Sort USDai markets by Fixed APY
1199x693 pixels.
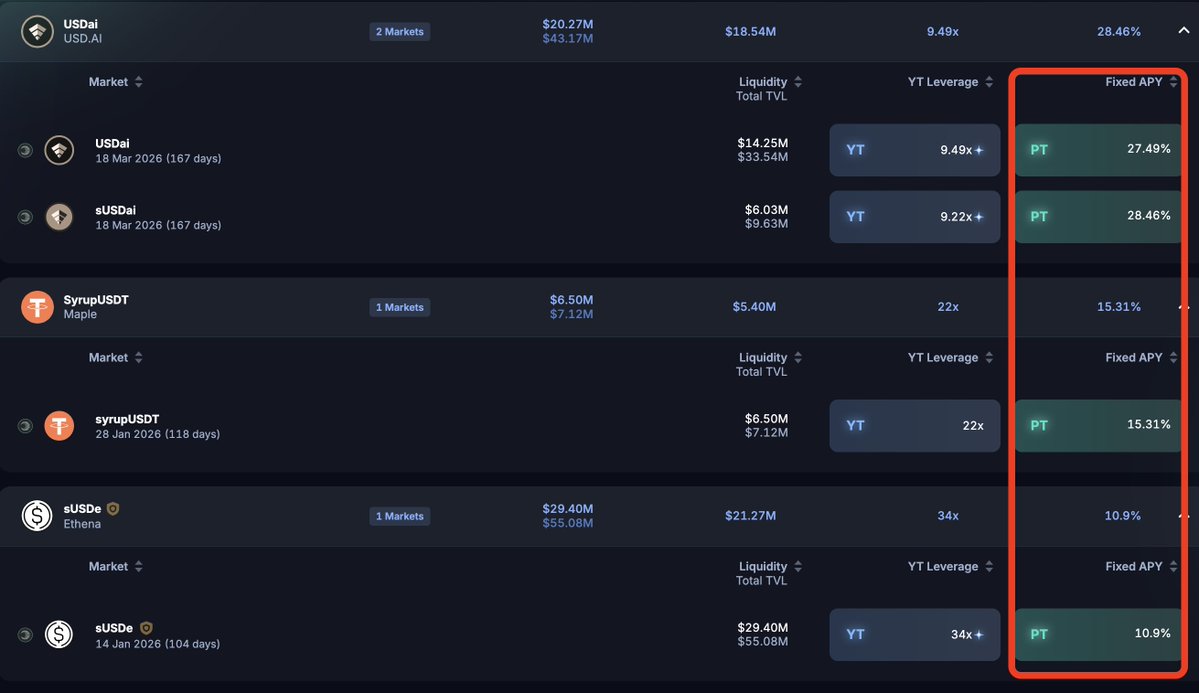point(1173,82)
